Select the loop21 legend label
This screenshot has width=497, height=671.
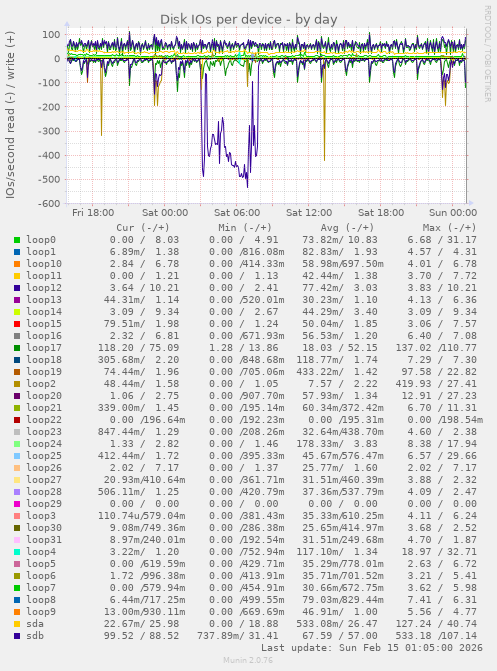(x=44, y=408)
